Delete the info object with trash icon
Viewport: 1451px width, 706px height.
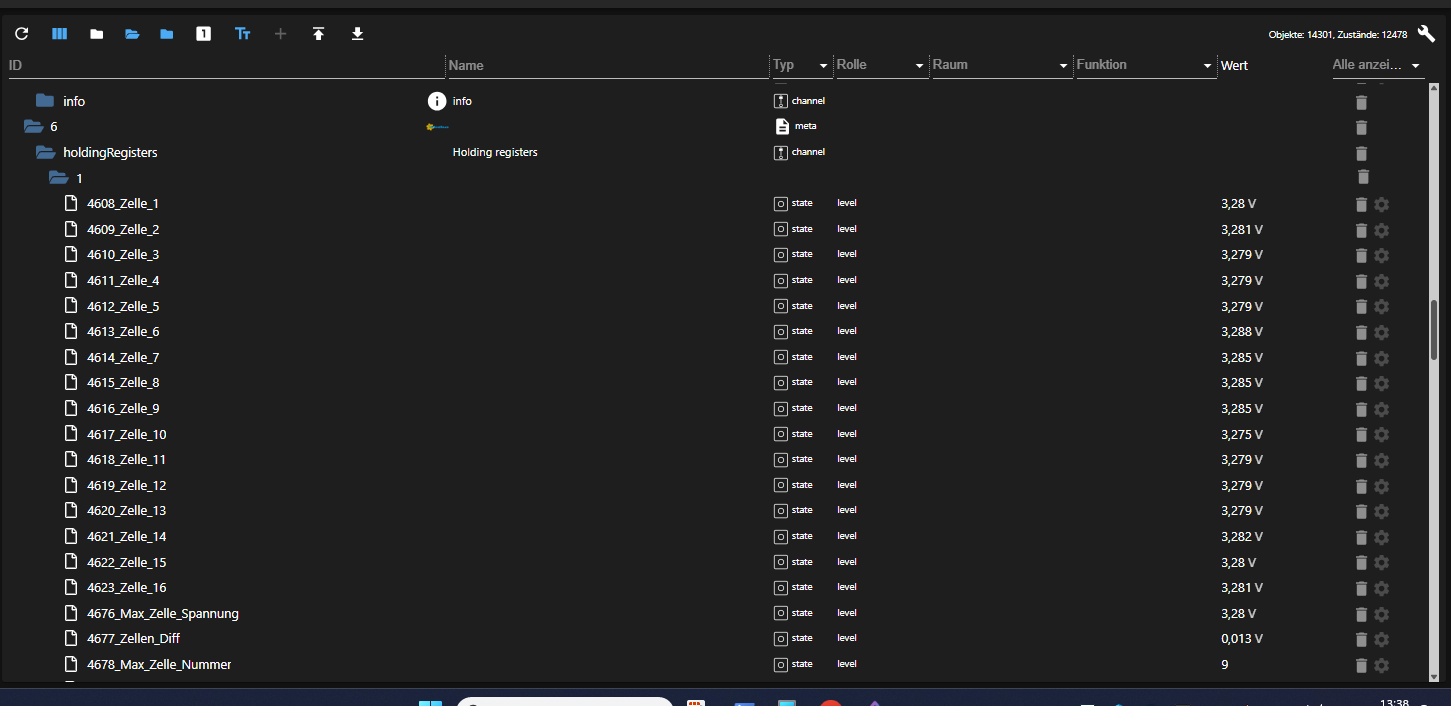pos(1361,102)
